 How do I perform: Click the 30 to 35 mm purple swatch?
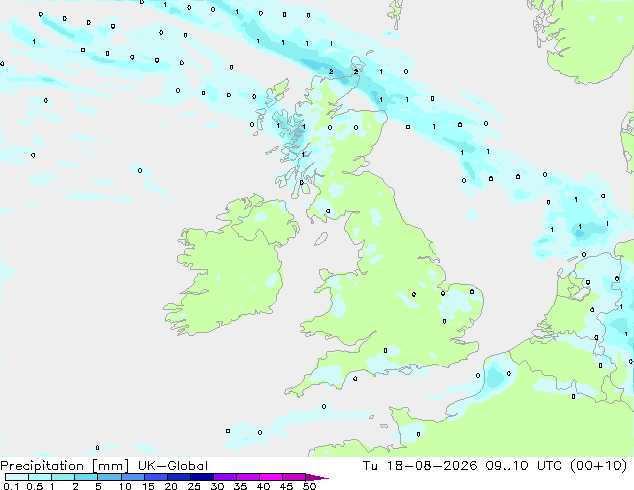pyautogui.click(x=224, y=477)
